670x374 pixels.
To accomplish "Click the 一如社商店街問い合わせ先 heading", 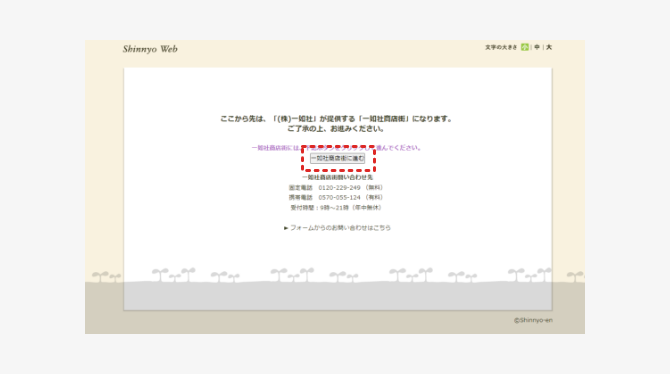I will tap(338, 177).
